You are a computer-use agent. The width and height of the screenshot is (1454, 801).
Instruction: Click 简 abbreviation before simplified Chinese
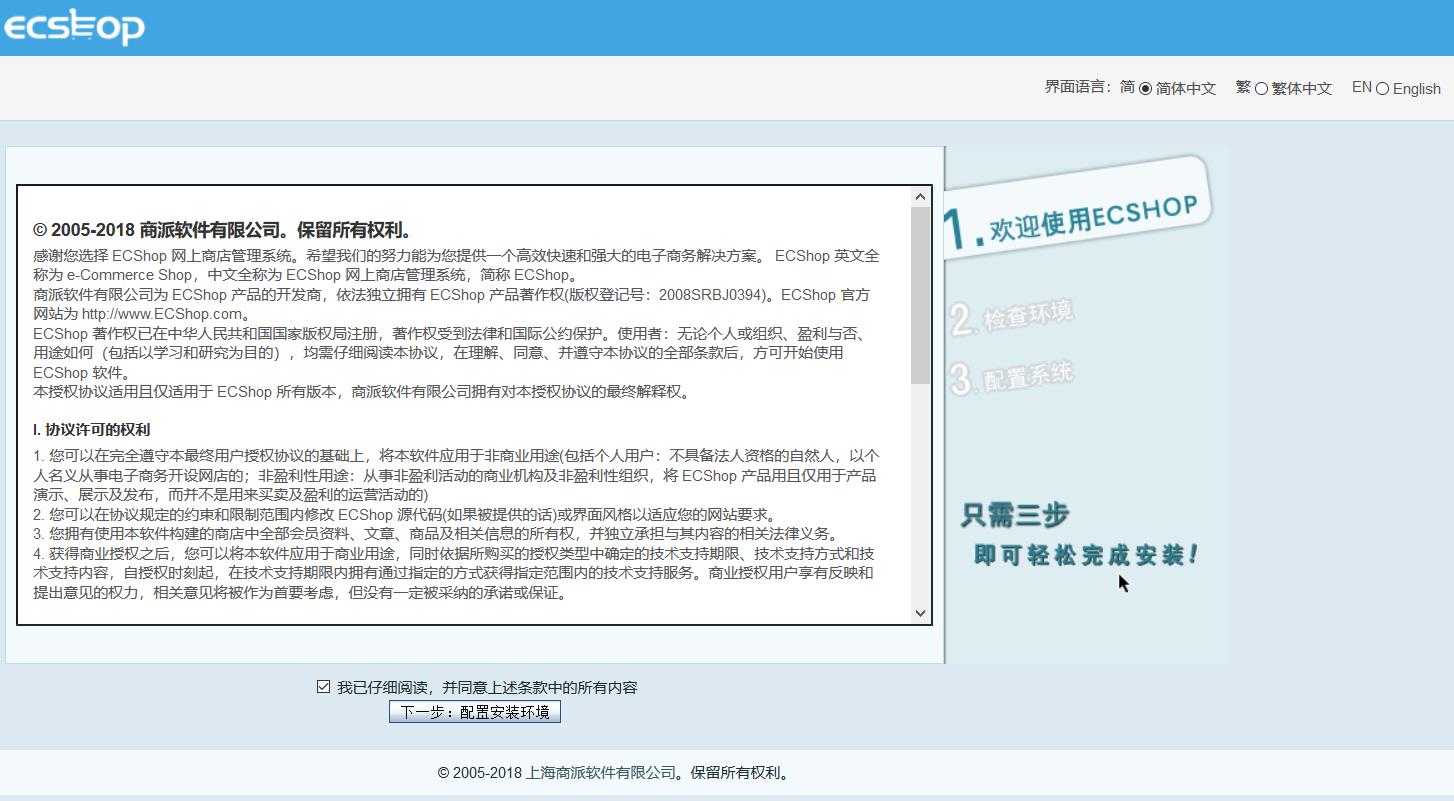tap(1127, 87)
